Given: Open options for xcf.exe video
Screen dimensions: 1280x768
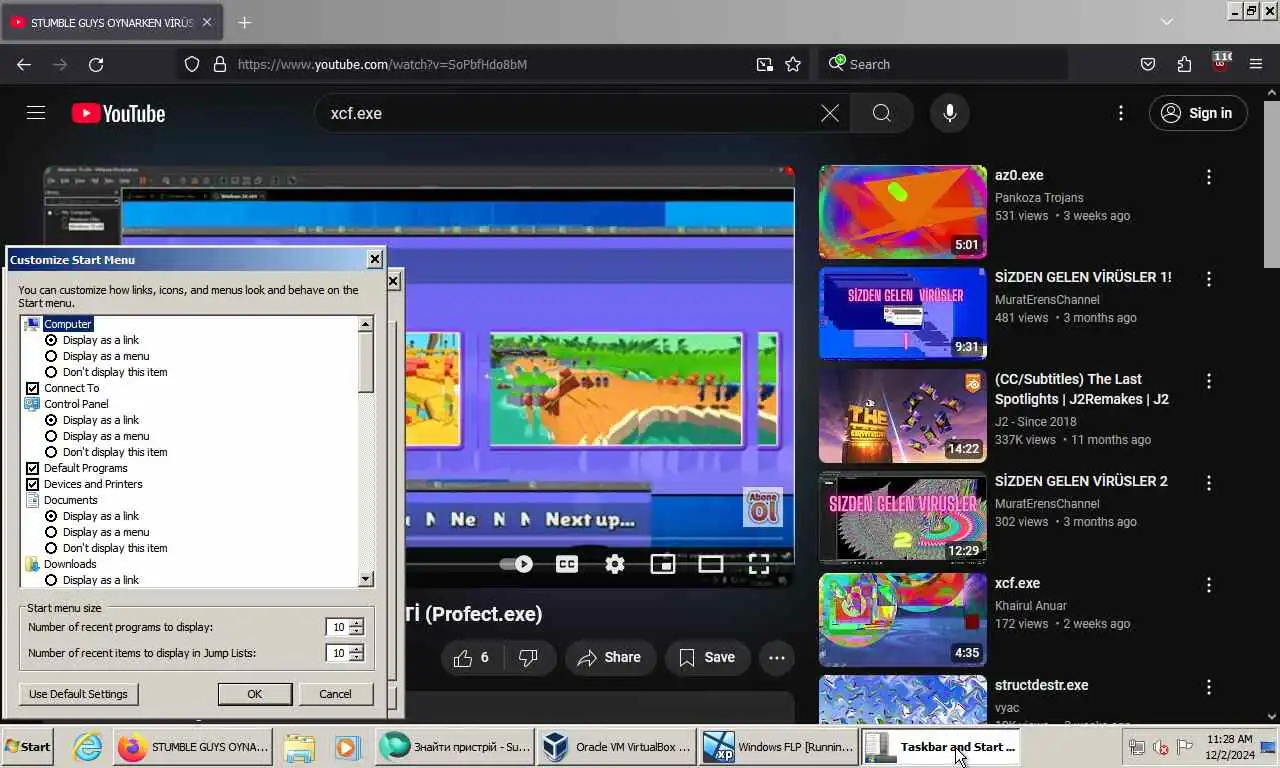Looking at the screenshot, I should coord(1209,585).
